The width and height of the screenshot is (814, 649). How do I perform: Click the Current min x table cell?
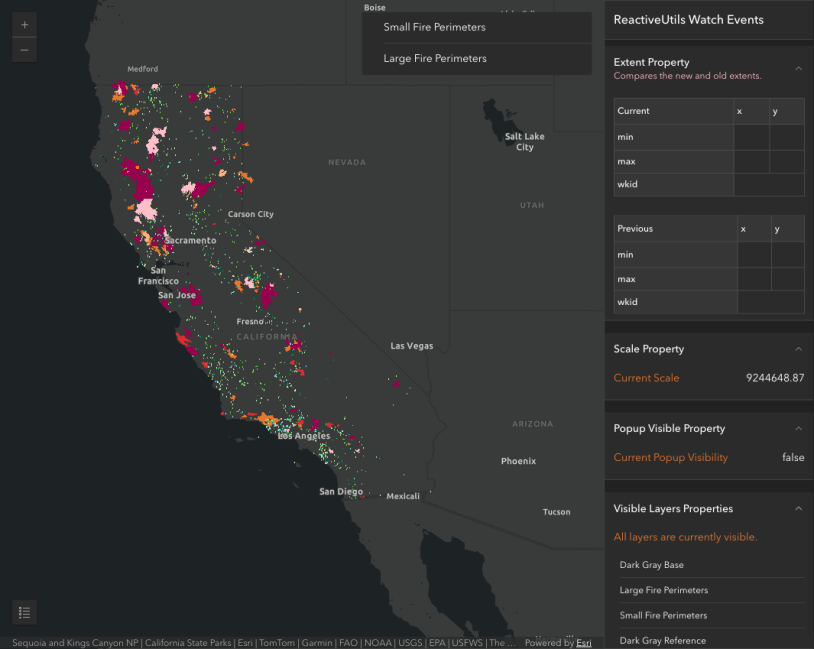click(751, 137)
